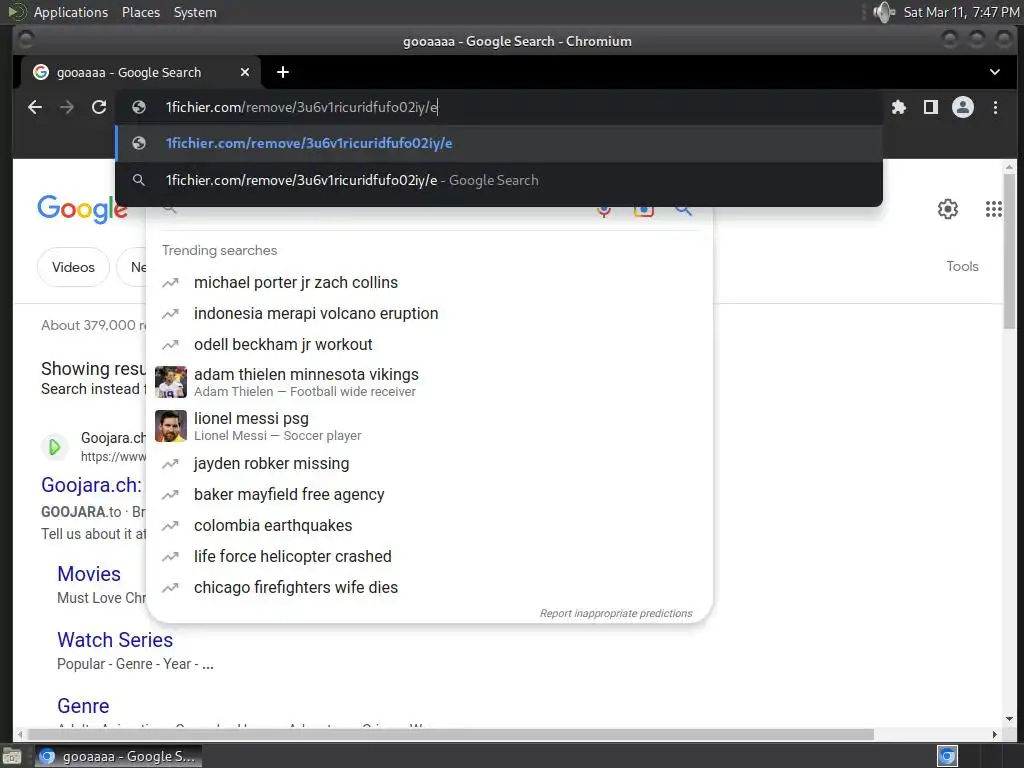Click the blue magnifier search button
Viewport: 1024px width, 768px height.
[683, 210]
